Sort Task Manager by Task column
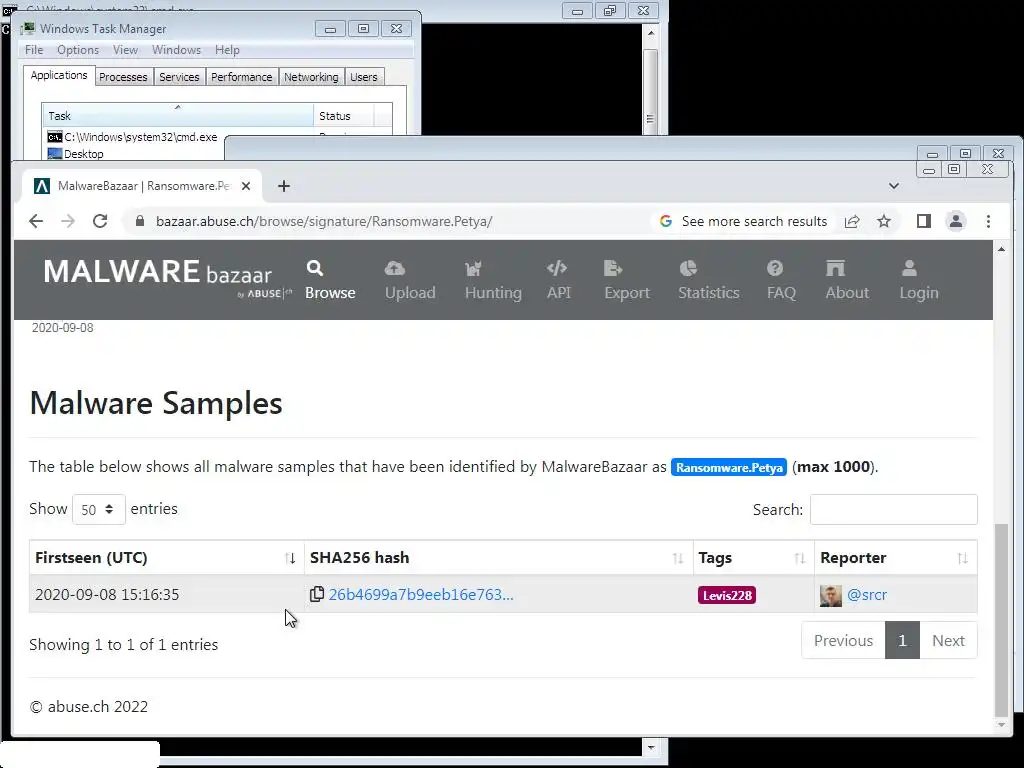Screen dimensions: 1024x768 [178, 116]
